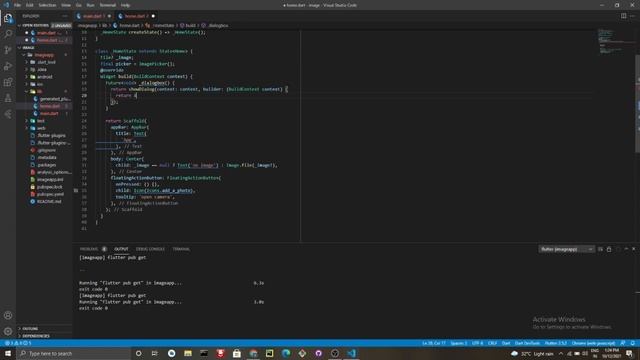
Task: Switch to the home.dart editor tab
Action: point(136,16)
